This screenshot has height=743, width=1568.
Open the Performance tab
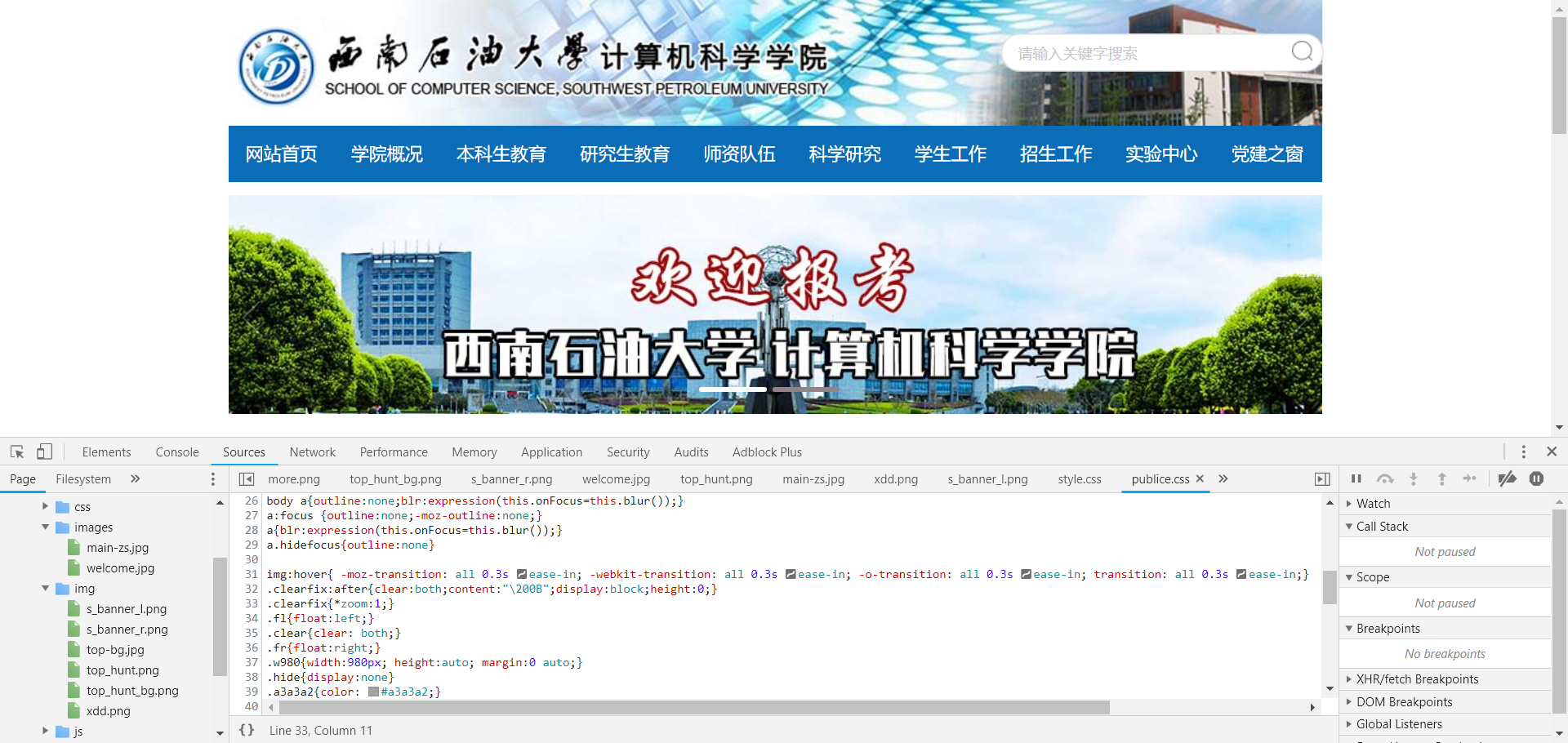(394, 452)
